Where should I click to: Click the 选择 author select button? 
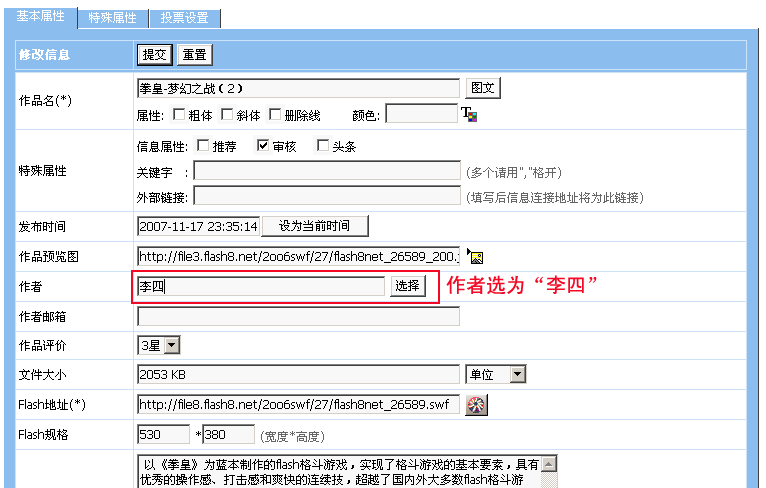click(x=407, y=286)
